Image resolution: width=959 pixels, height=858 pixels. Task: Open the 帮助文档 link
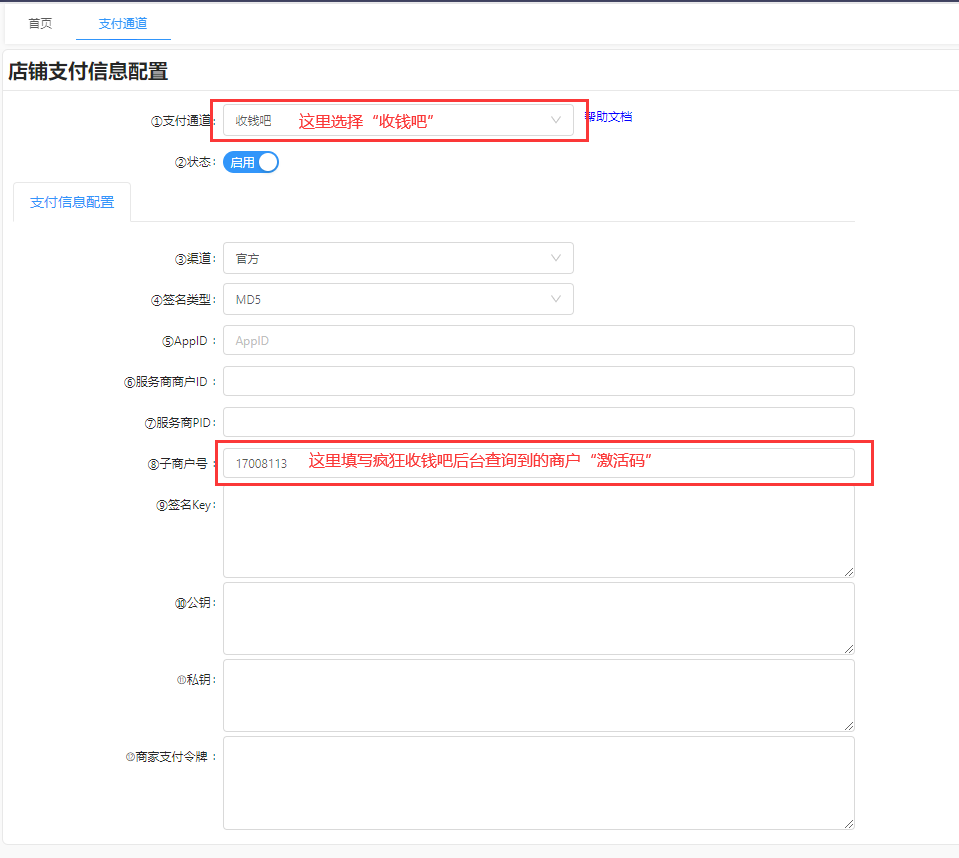click(608, 116)
